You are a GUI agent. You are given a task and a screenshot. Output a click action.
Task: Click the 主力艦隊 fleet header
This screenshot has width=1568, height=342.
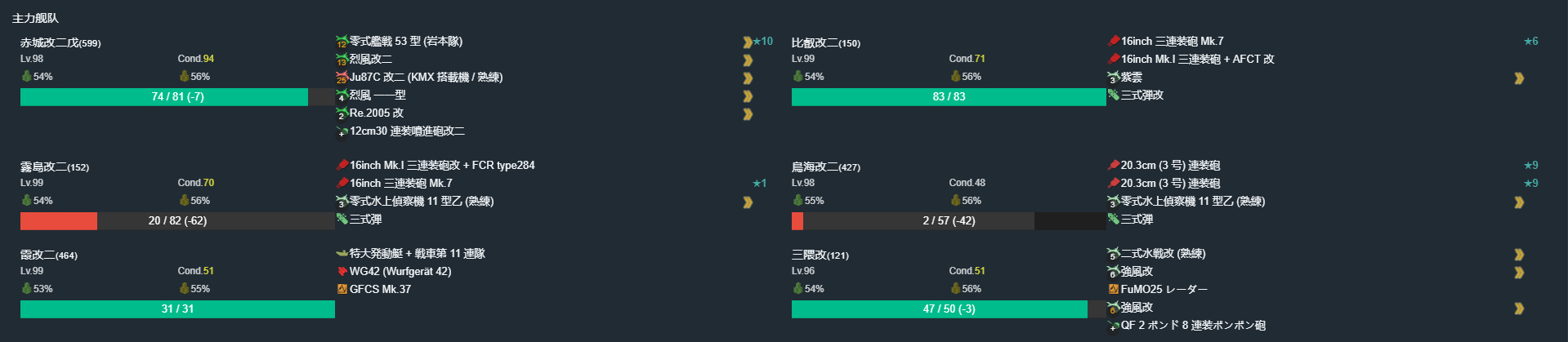coord(35,18)
